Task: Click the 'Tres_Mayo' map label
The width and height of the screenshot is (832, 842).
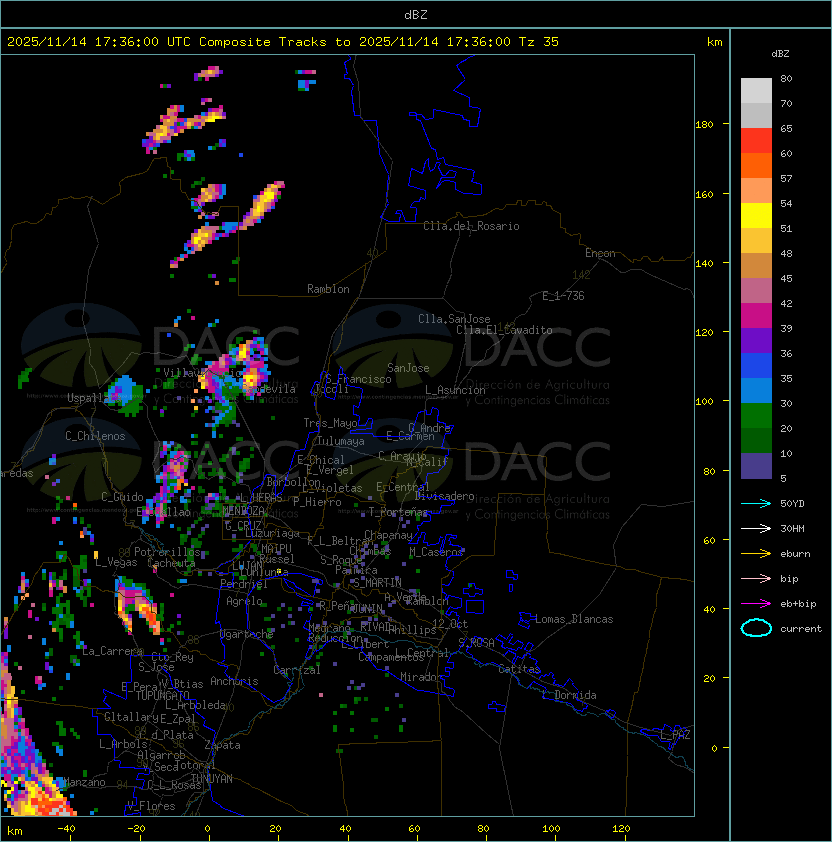Action: (x=330, y=423)
